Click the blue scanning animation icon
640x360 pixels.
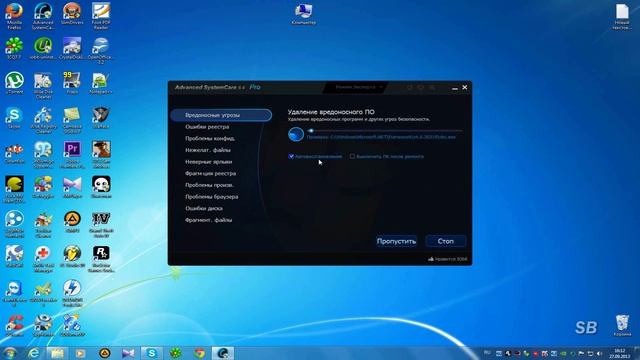[296, 134]
